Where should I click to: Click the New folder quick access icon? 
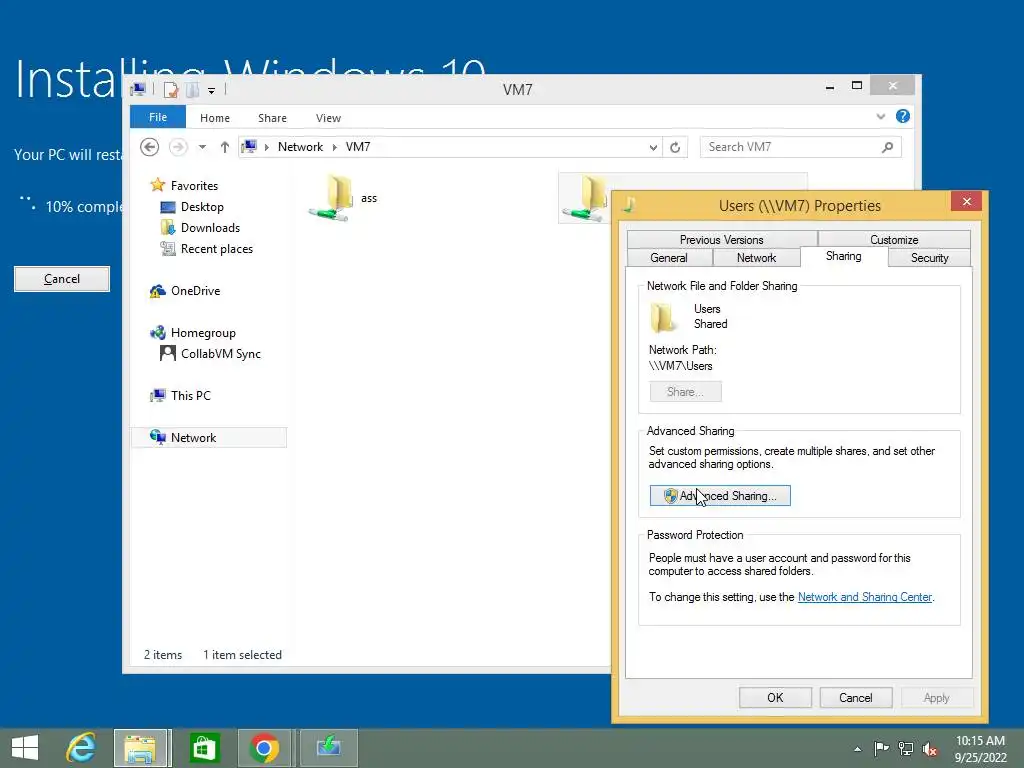193,89
